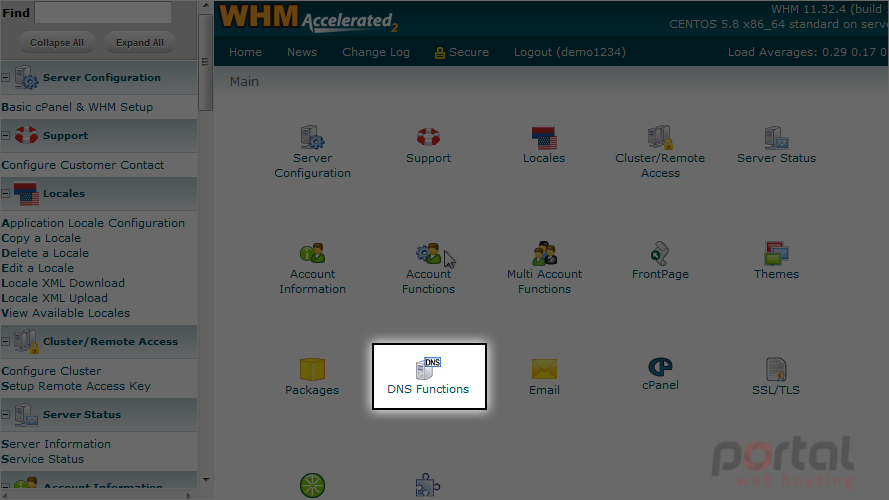Screen dimensions: 889x500
Task: Go to Home in the top menu
Action: [245, 52]
